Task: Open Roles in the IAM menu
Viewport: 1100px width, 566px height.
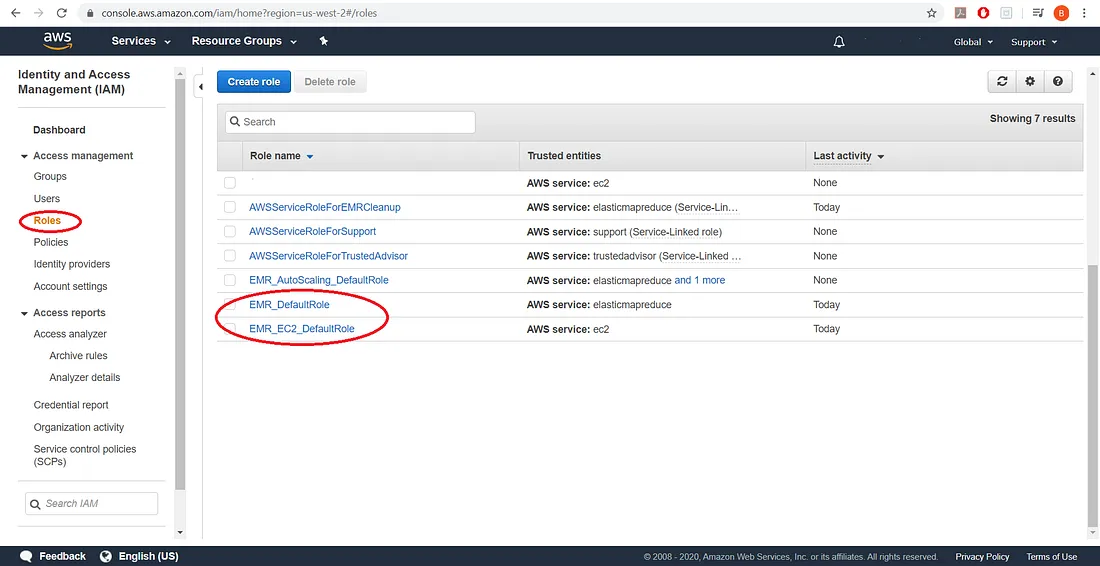Action: (47, 220)
